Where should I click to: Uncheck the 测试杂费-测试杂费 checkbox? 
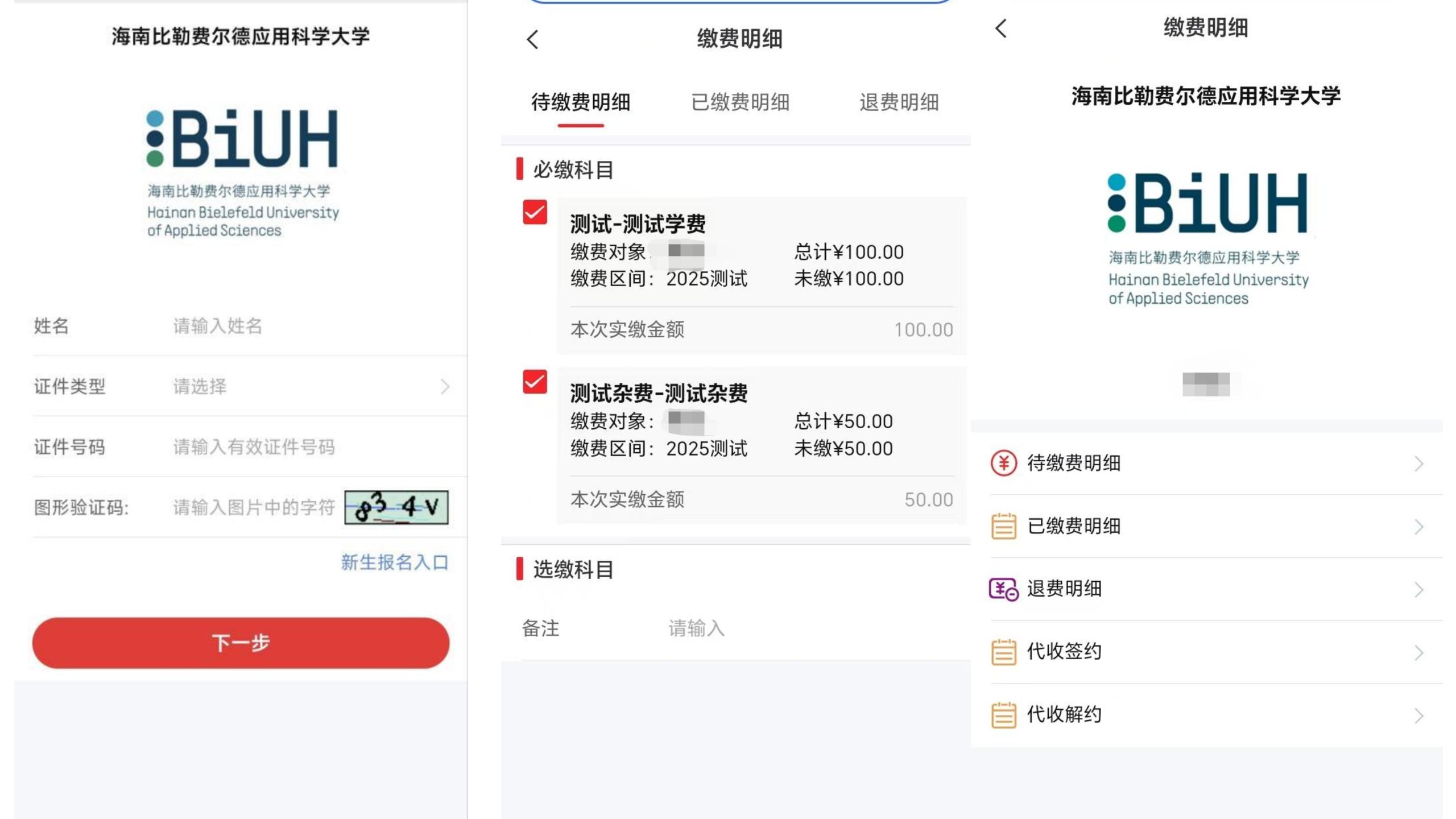click(x=535, y=382)
